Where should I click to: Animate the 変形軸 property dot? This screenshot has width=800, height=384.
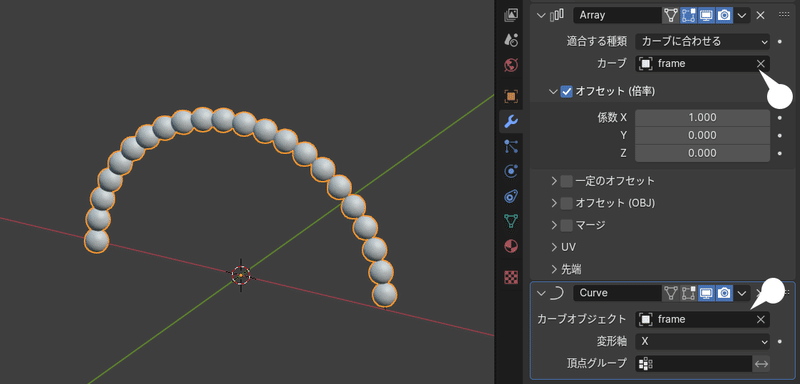(780, 341)
